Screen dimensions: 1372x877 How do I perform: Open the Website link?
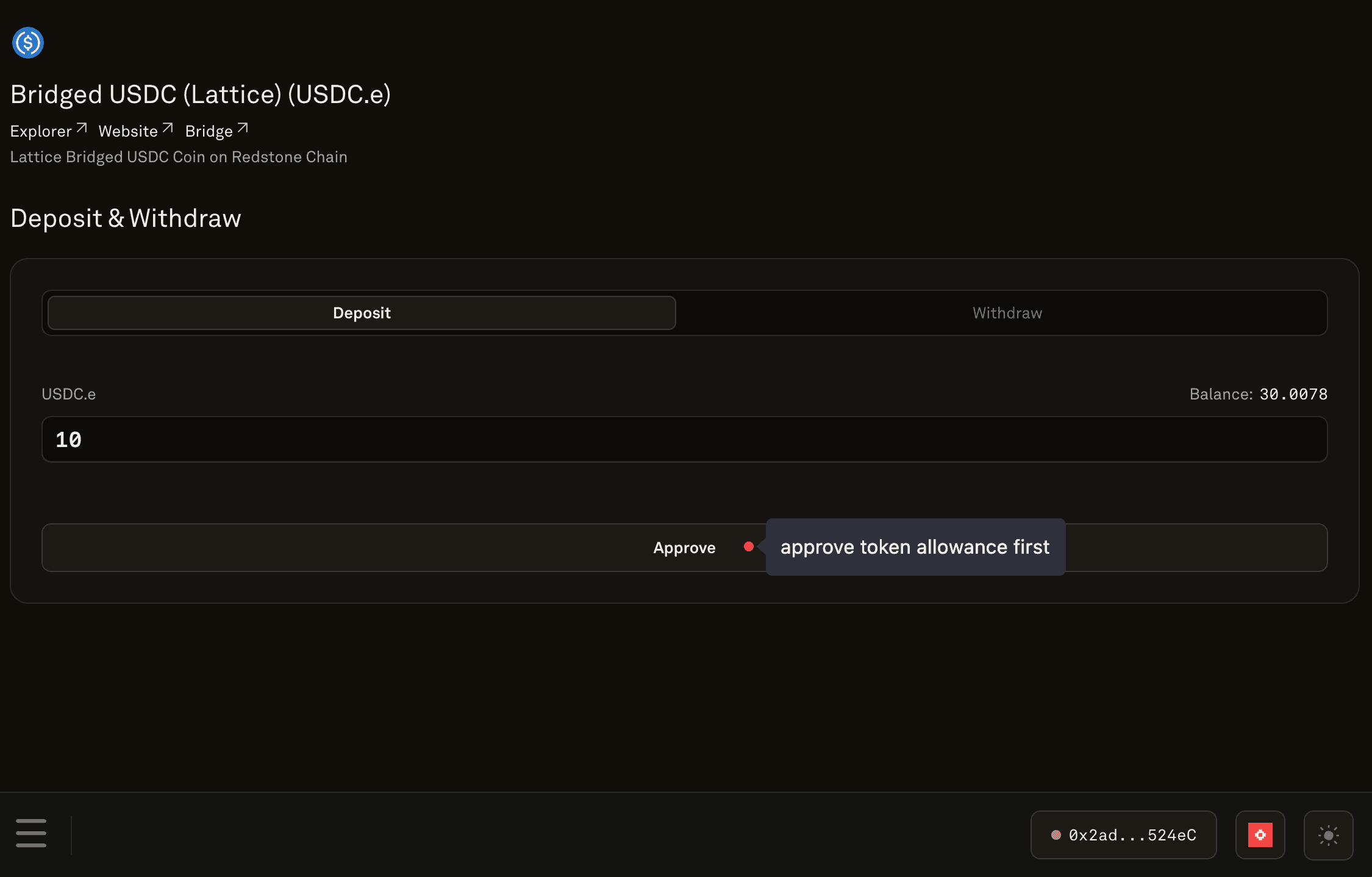pos(128,131)
